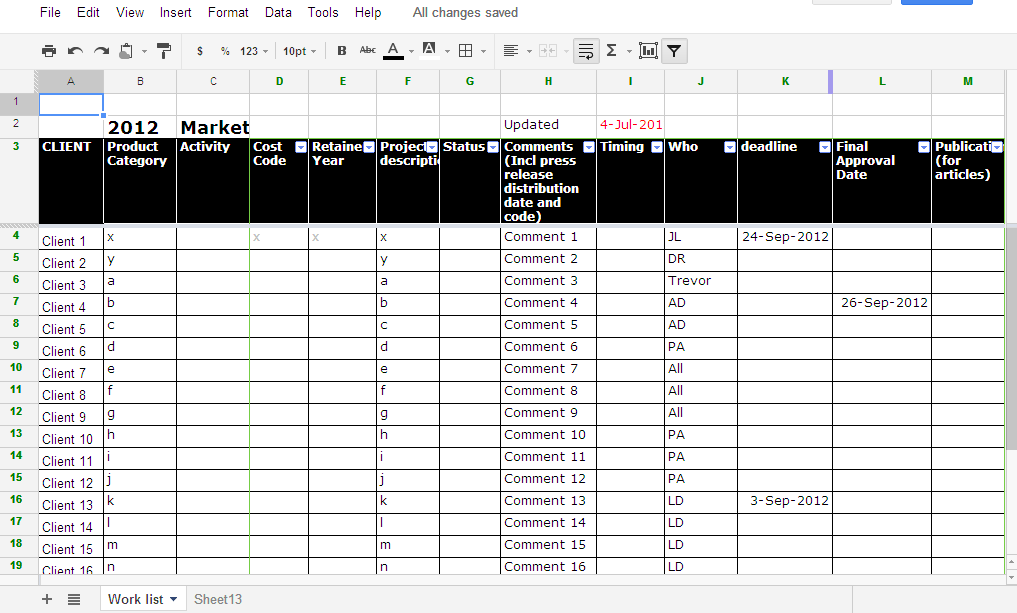Open the Format menu
This screenshot has height=613, width=1017.
228,12
